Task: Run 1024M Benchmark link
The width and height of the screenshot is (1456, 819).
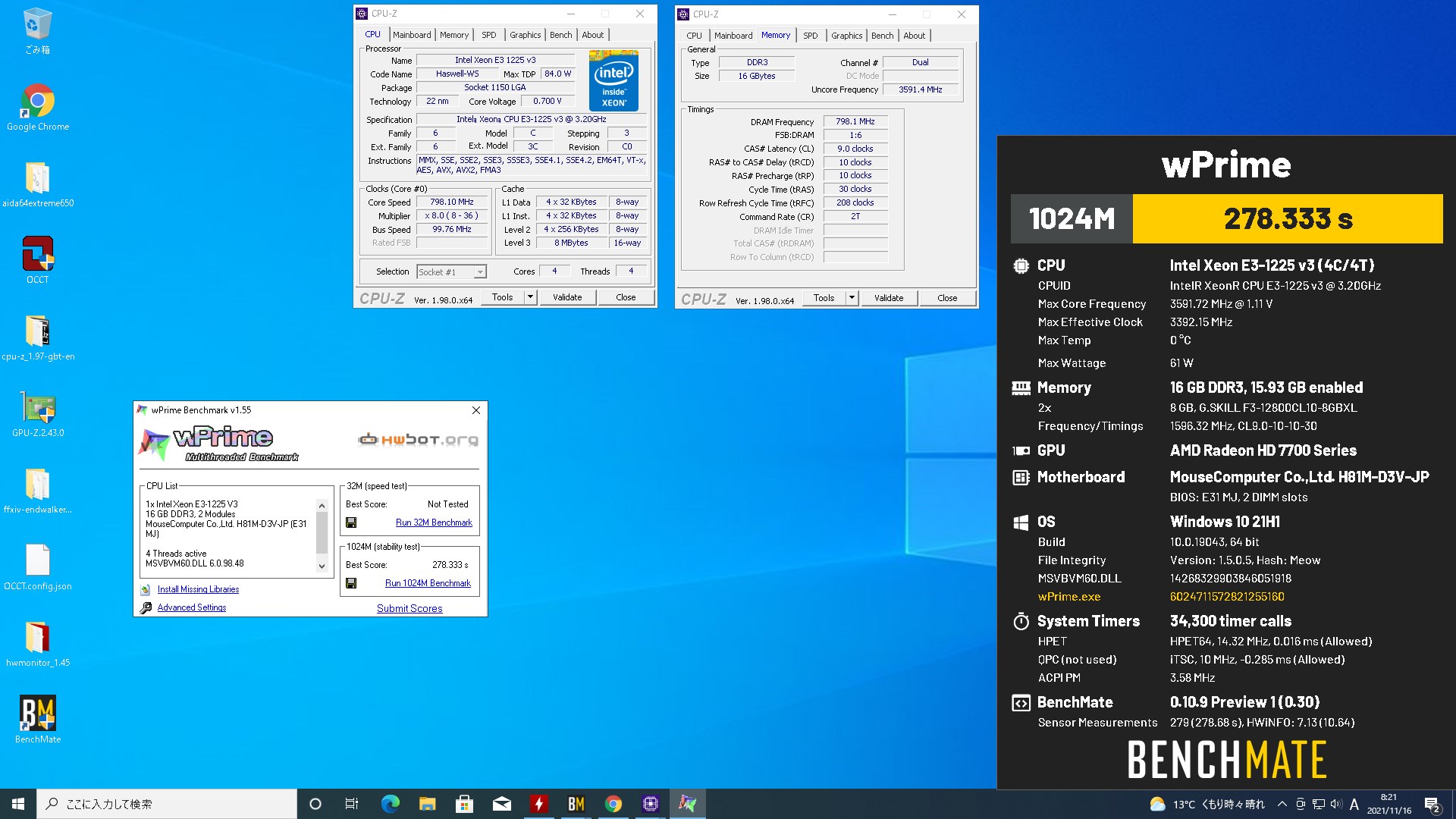Action: [428, 583]
